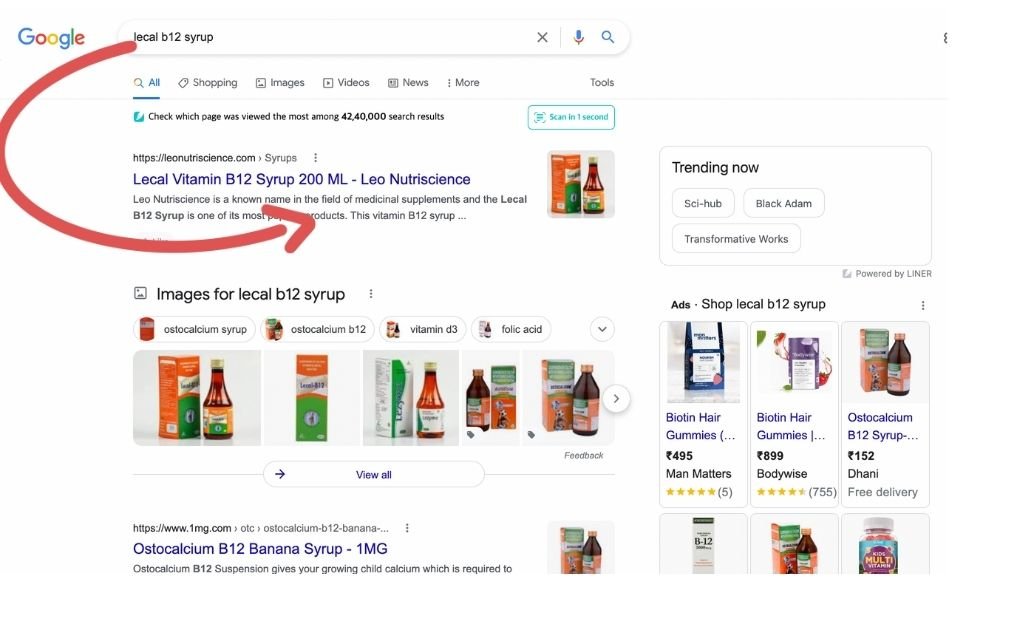Open options for 1mg.com result
This screenshot has width=1024, height=638.
click(x=407, y=528)
